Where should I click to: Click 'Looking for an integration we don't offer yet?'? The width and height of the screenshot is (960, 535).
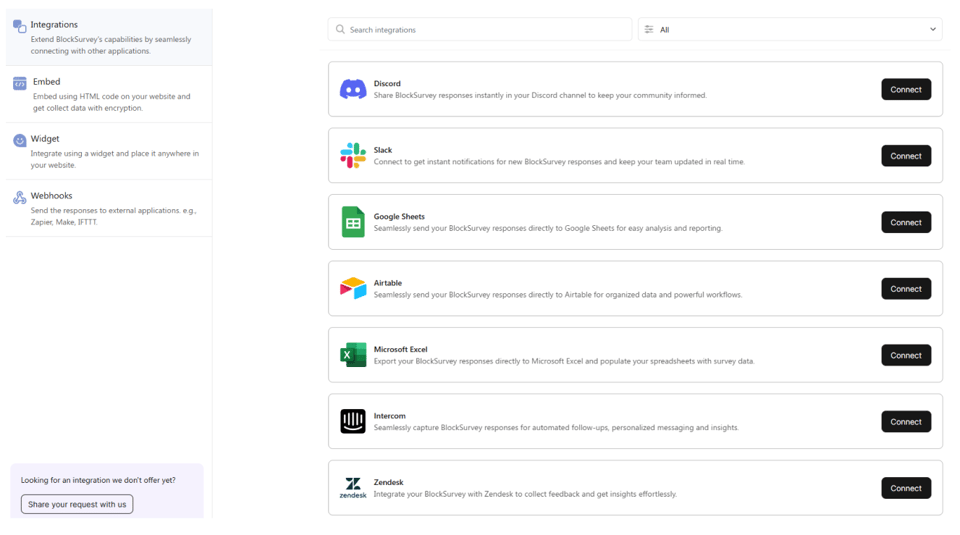(x=98, y=480)
